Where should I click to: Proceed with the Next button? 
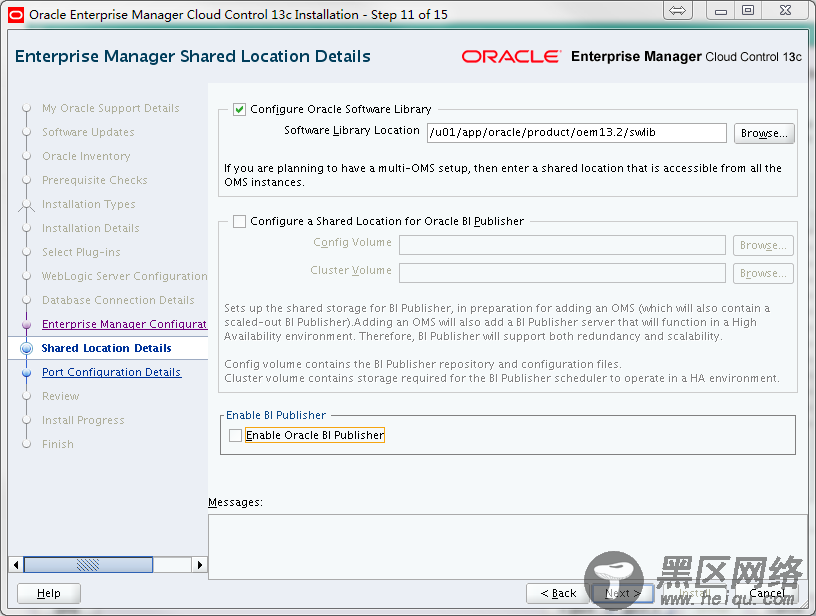click(622, 593)
